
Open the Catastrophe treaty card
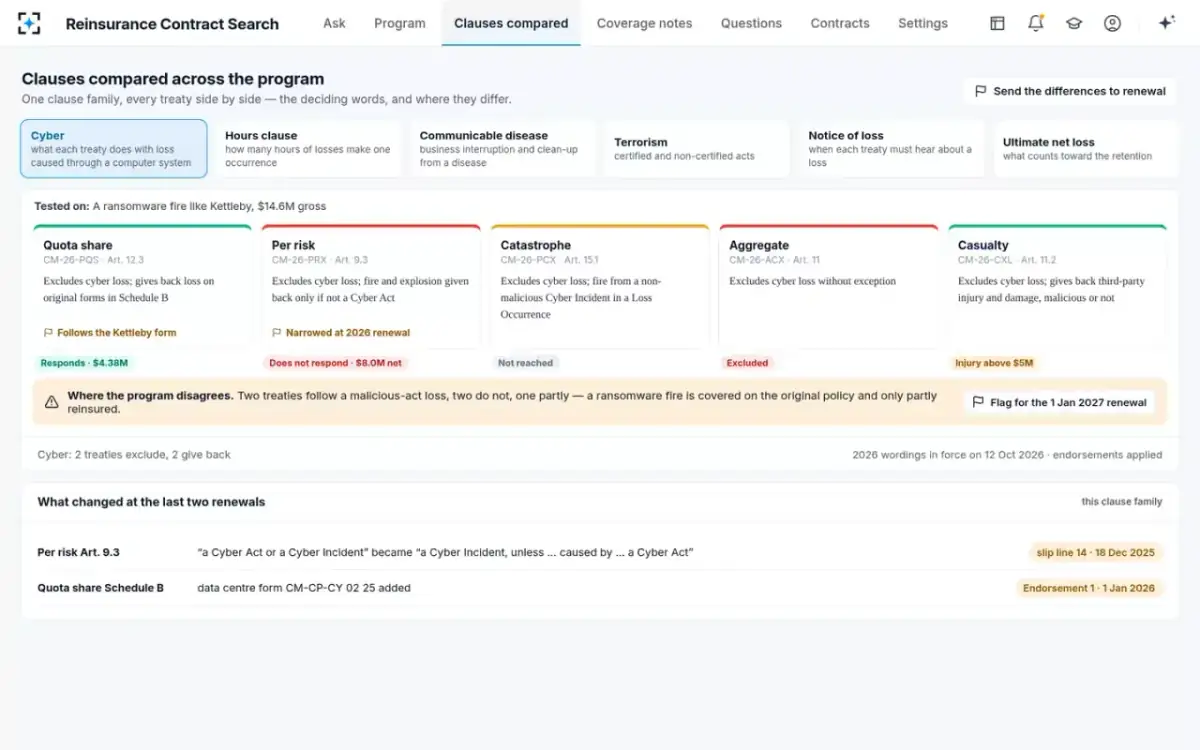(x=600, y=287)
